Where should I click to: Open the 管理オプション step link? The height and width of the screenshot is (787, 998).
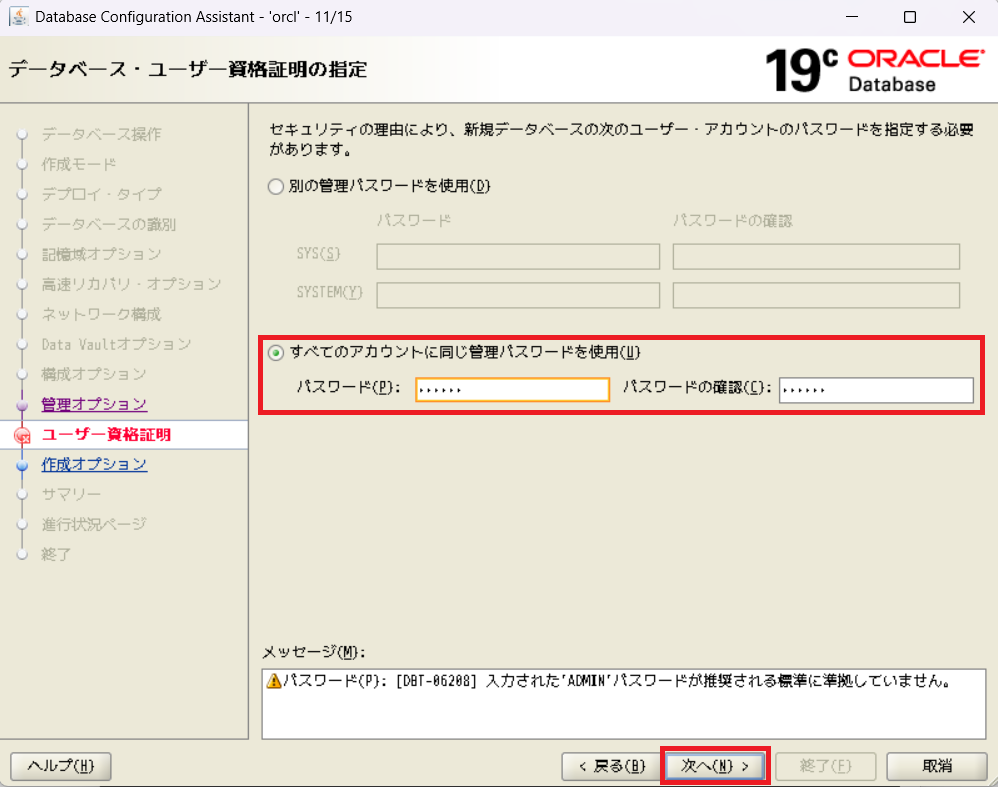tap(94, 404)
